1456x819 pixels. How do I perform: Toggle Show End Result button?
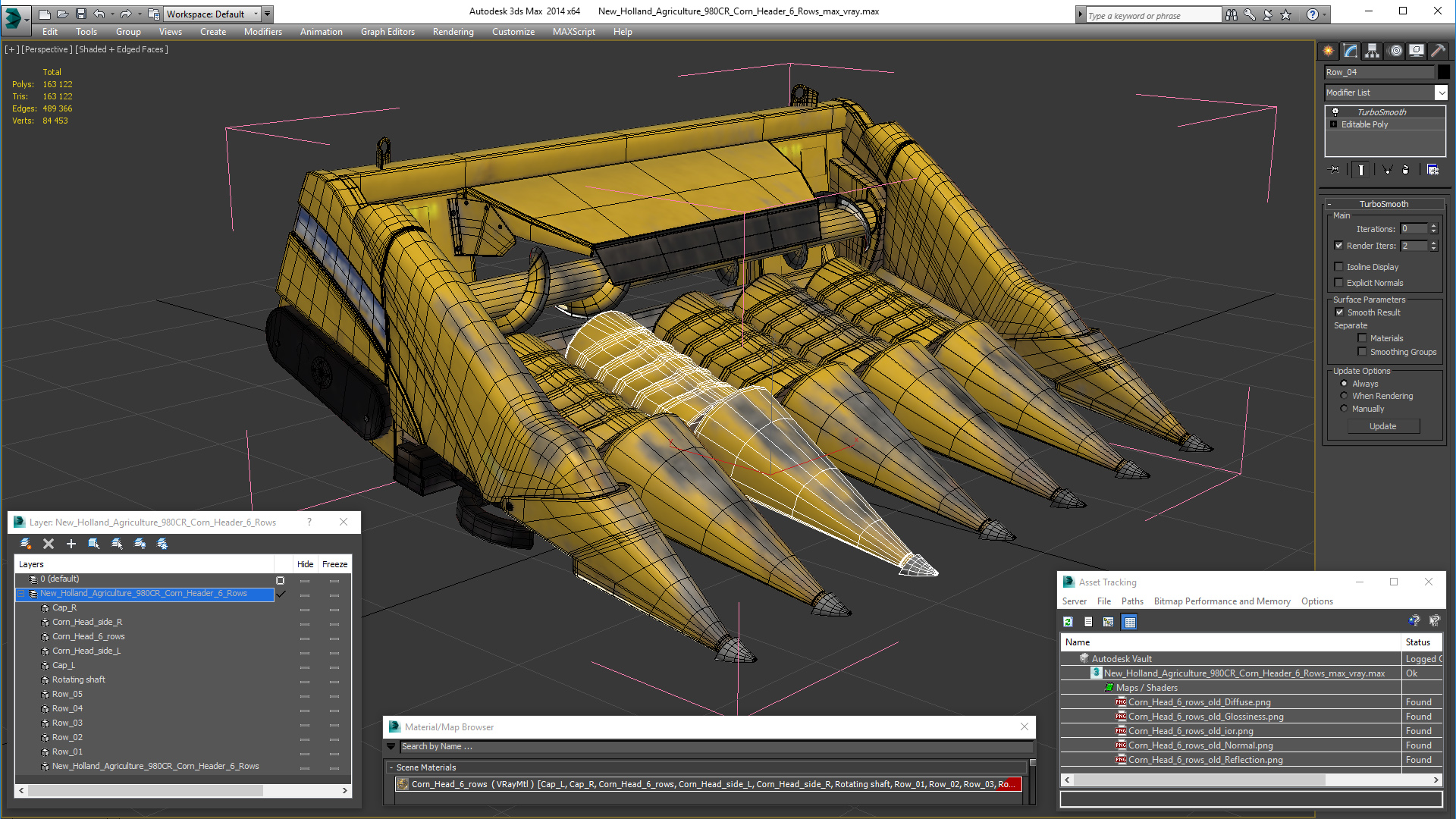click(1361, 170)
